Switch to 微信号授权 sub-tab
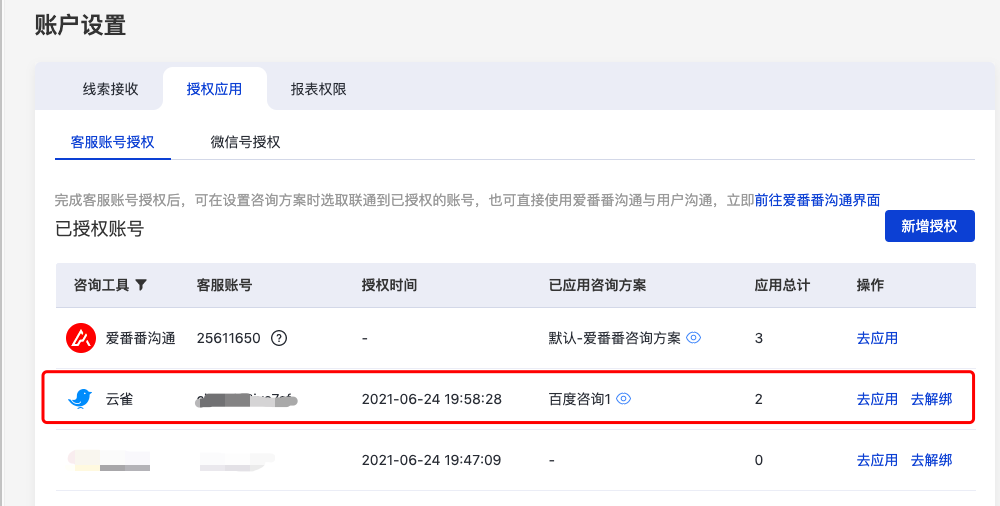Image resolution: width=1000 pixels, height=506 pixels. click(x=246, y=142)
